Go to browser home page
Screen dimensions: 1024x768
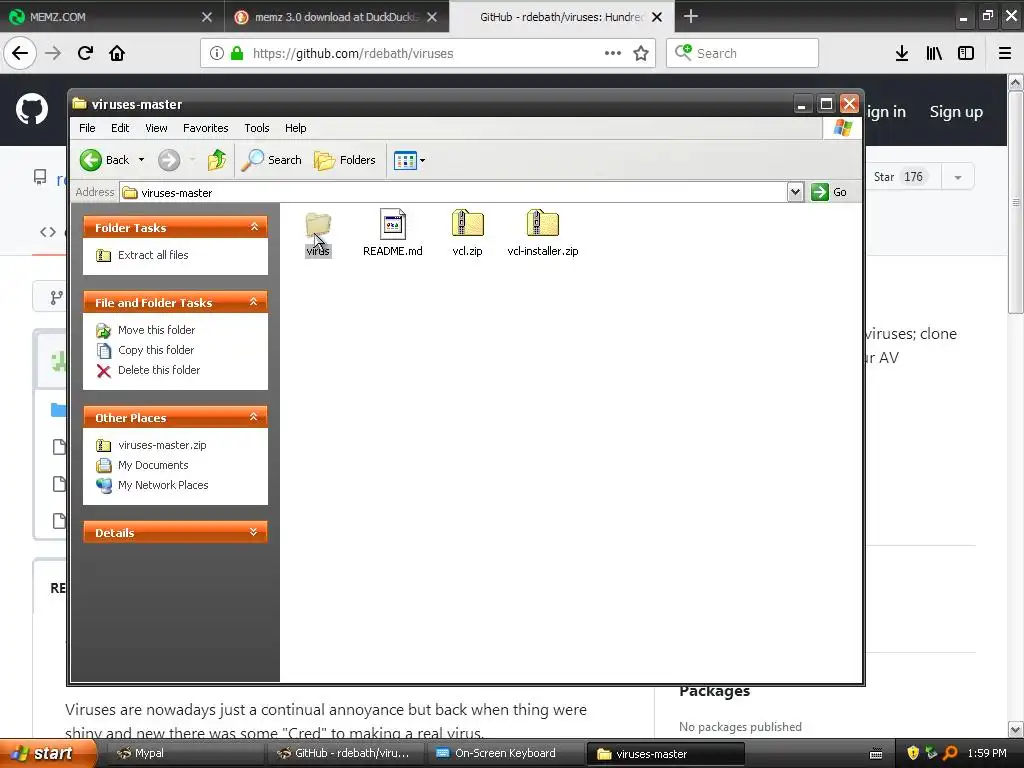[x=117, y=53]
